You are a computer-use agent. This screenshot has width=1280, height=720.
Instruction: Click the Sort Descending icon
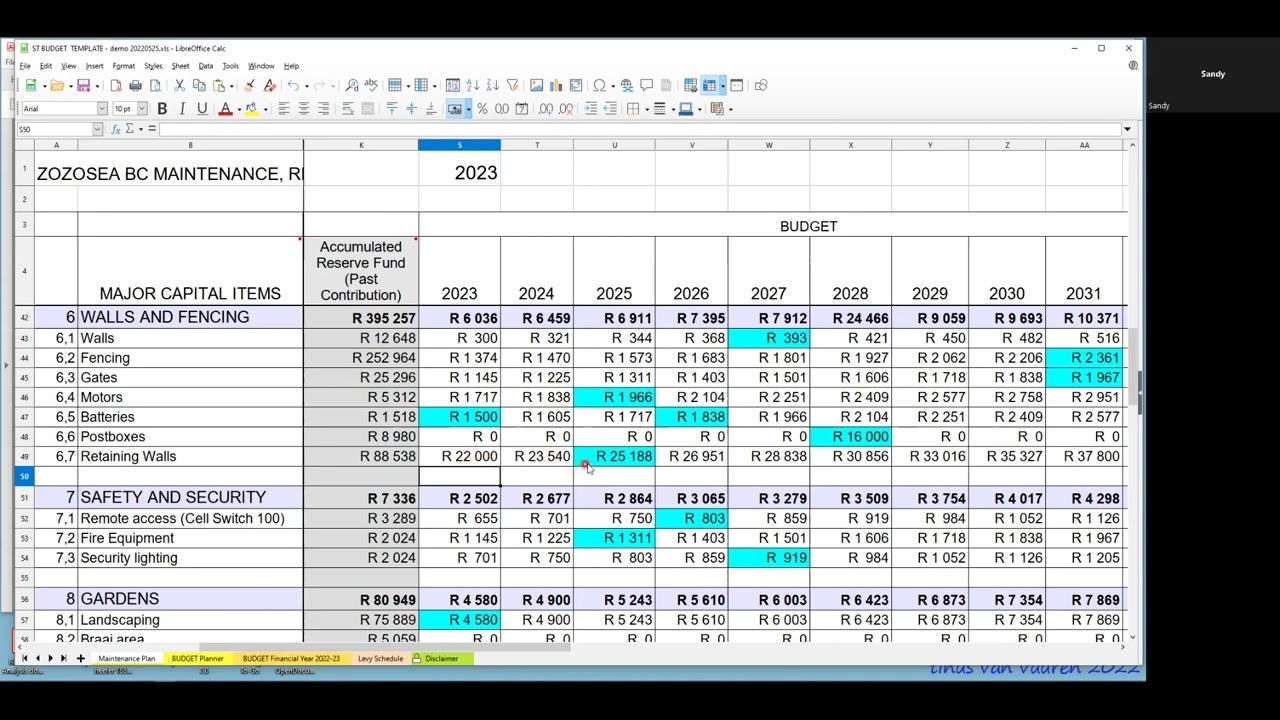click(492, 85)
